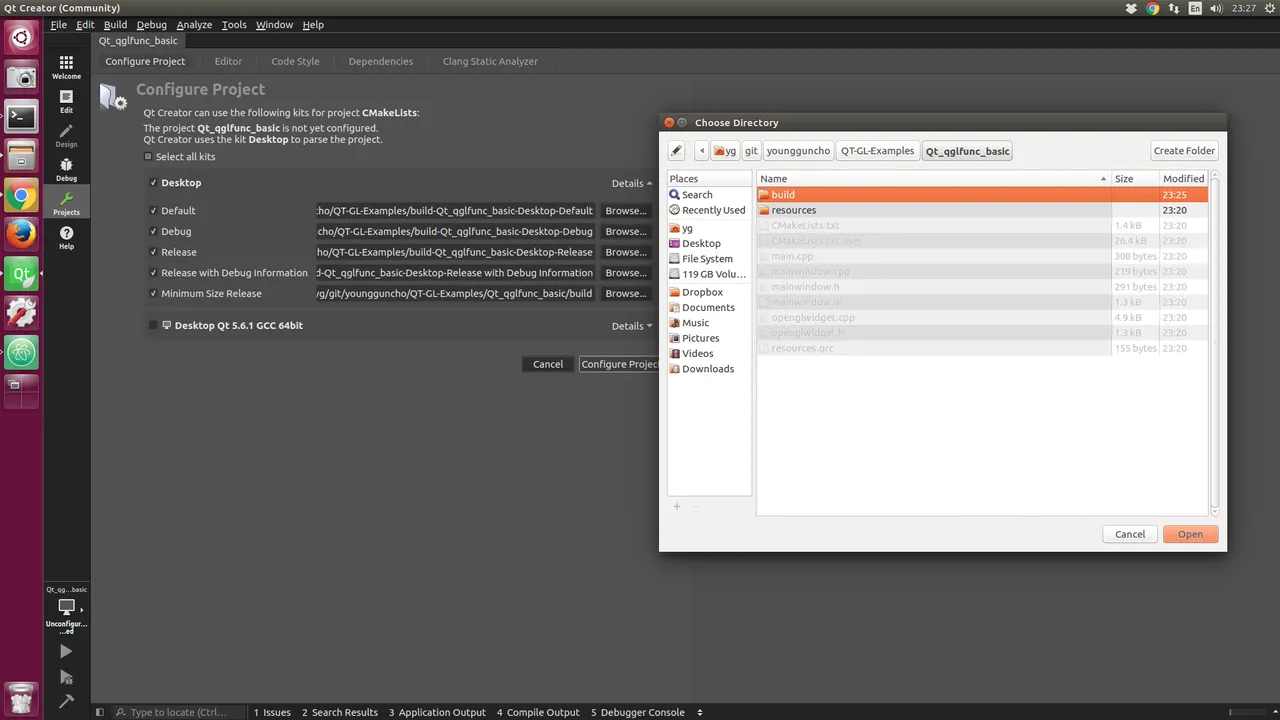
Task: Click Open in Choose Directory dialog
Action: (1190, 534)
